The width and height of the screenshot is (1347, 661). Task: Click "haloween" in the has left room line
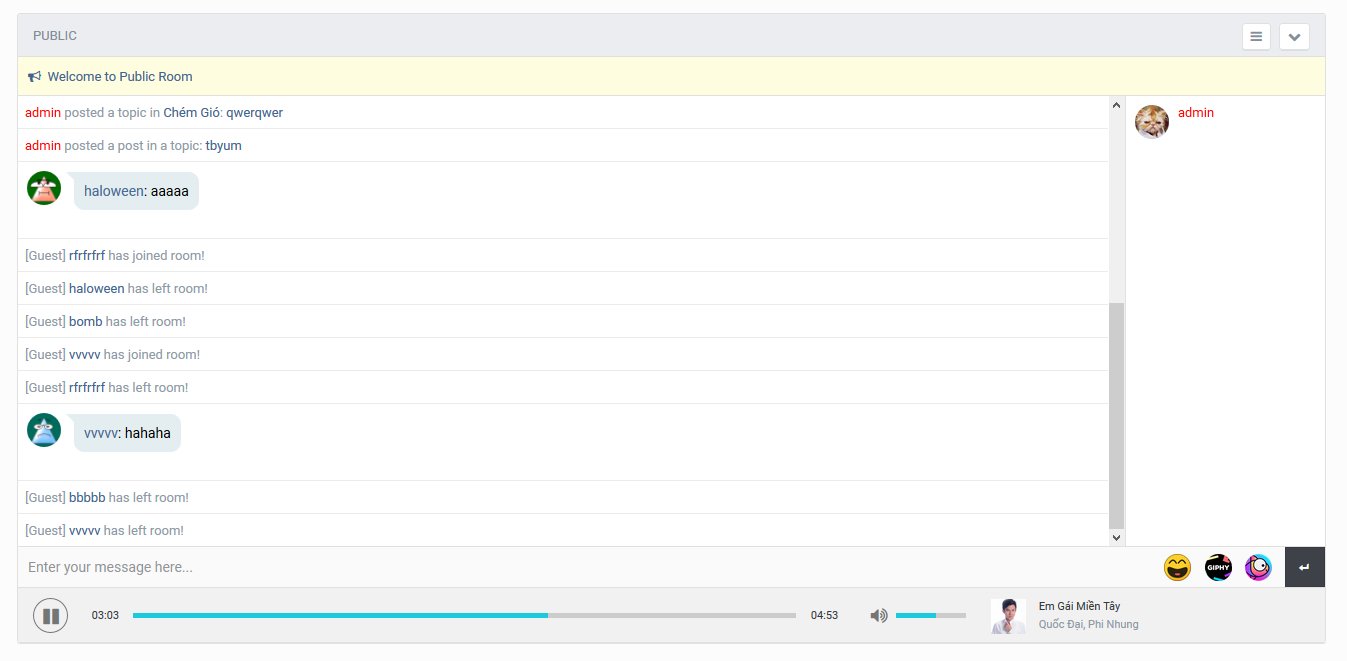(x=97, y=289)
